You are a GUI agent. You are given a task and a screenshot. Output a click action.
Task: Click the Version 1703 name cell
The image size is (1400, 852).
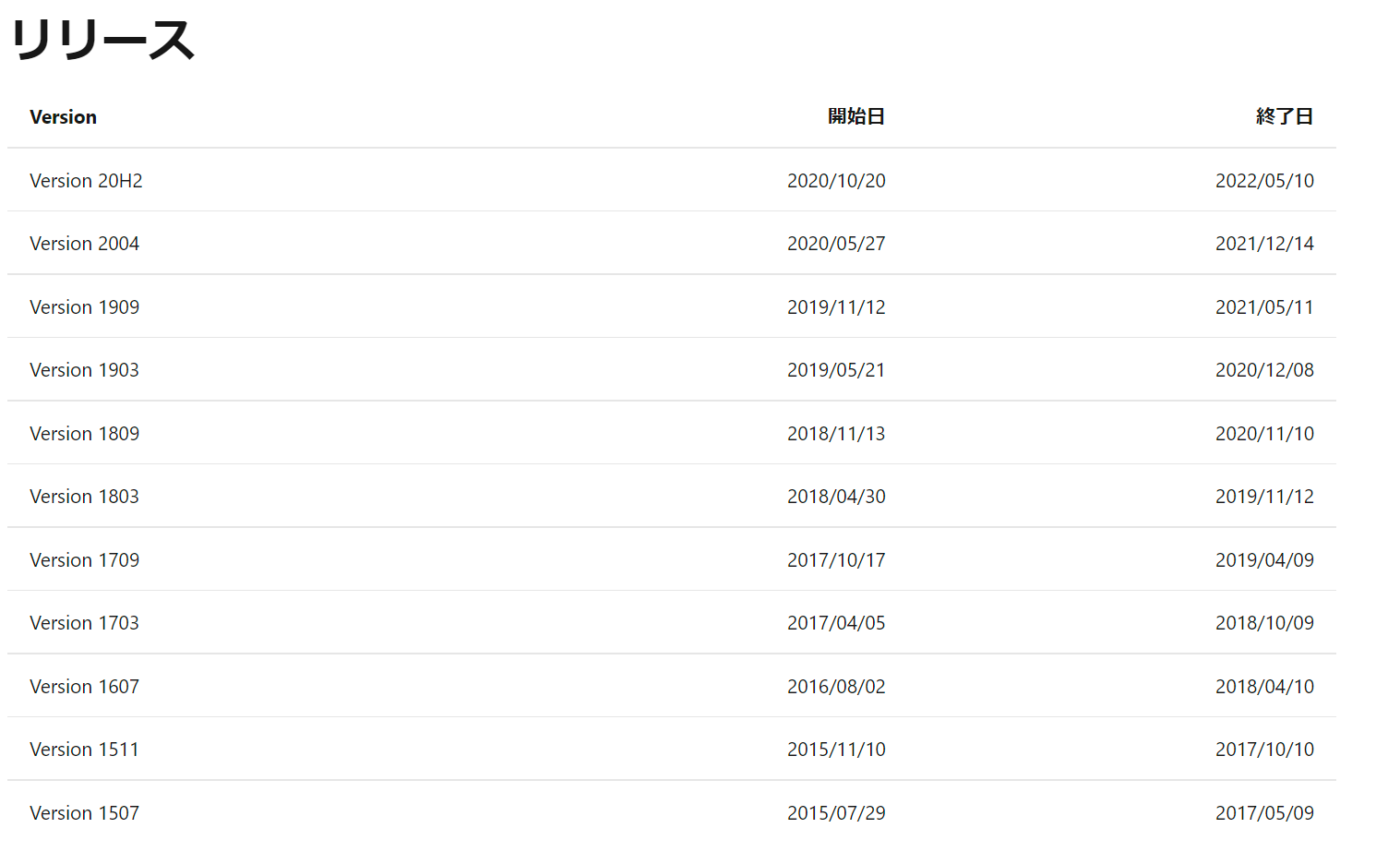[x=84, y=623]
